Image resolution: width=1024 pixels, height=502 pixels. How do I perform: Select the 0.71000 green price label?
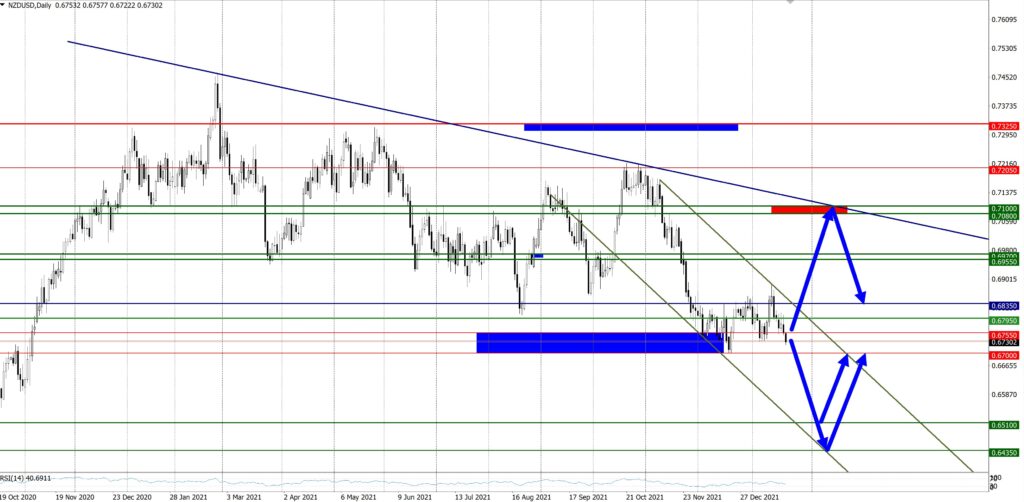click(1004, 207)
